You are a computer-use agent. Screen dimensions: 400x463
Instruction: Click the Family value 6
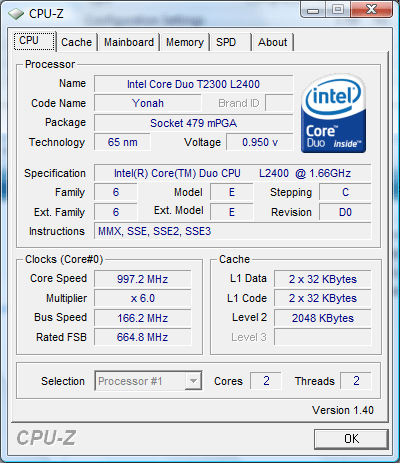click(x=116, y=192)
